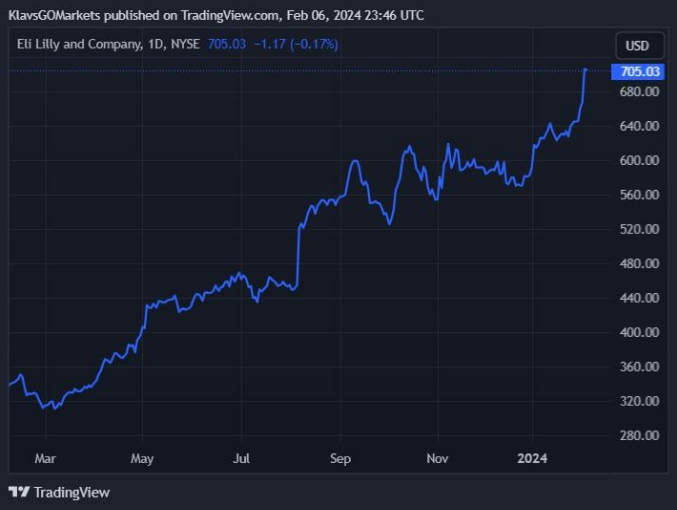Click the Mar time axis label
The width and height of the screenshot is (677, 510).
(x=45, y=458)
